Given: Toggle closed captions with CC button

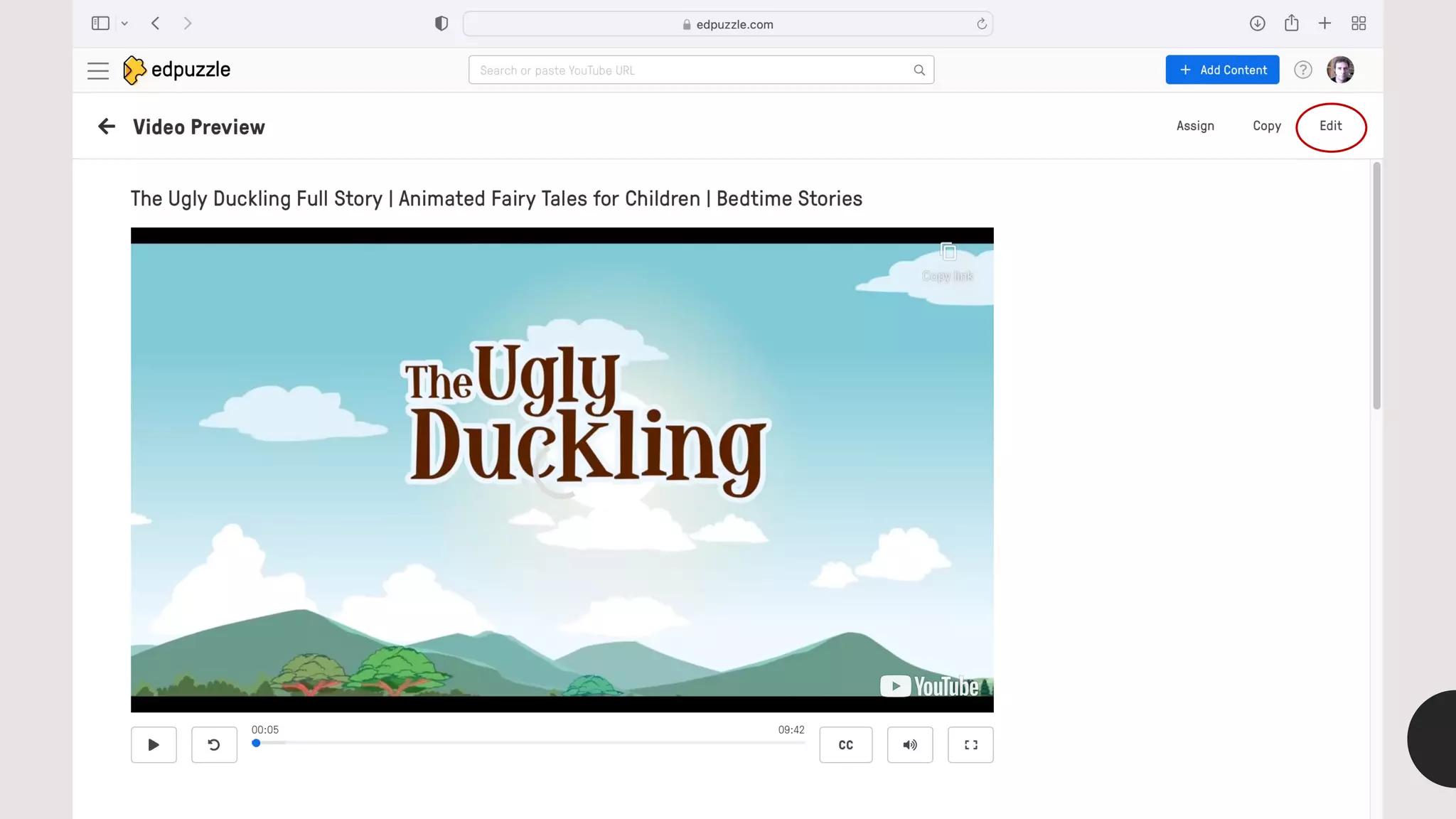Looking at the screenshot, I should (x=845, y=744).
